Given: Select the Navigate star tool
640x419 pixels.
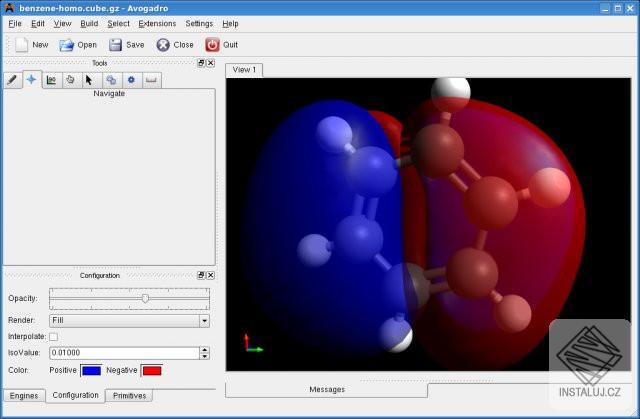Looking at the screenshot, I should 32,80.
